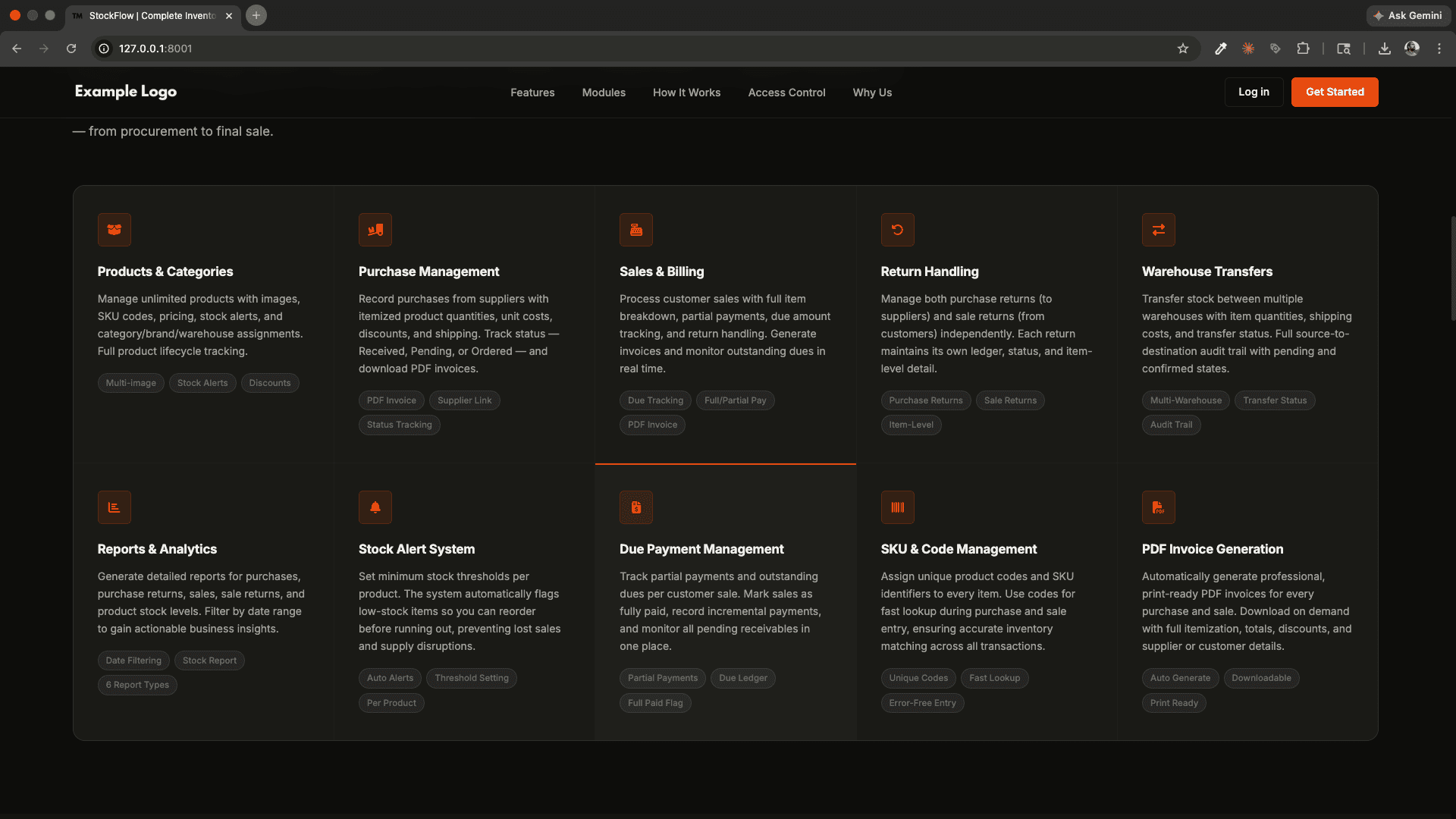Click the Warehouse Transfers swap arrows icon
This screenshot has width=1456, height=819.
[x=1158, y=230]
